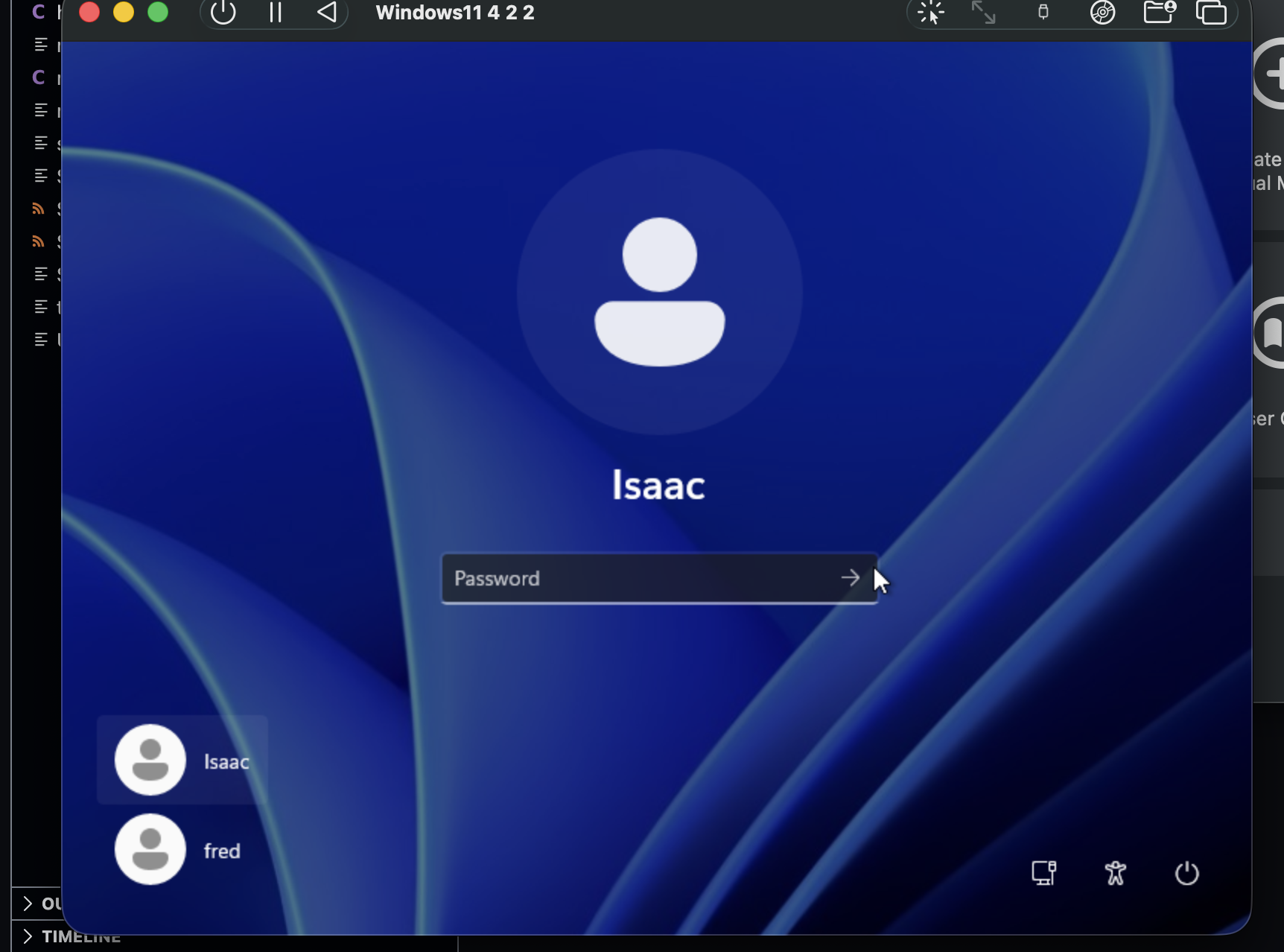Click the large Isaac profile picture
This screenshot has height=952, width=1284.
tap(660, 291)
